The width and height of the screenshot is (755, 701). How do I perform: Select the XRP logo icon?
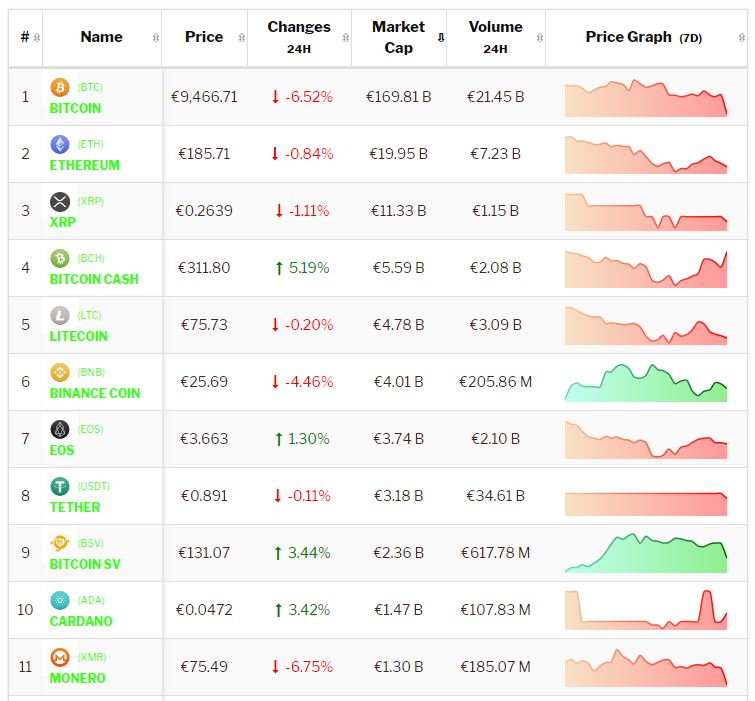click(x=60, y=202)
